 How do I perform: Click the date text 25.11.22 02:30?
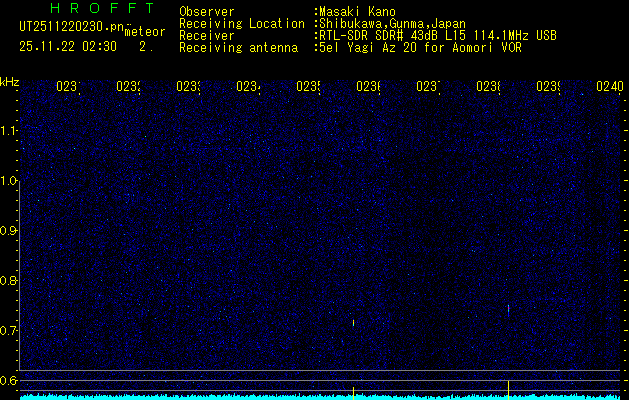tap(68, 47)
